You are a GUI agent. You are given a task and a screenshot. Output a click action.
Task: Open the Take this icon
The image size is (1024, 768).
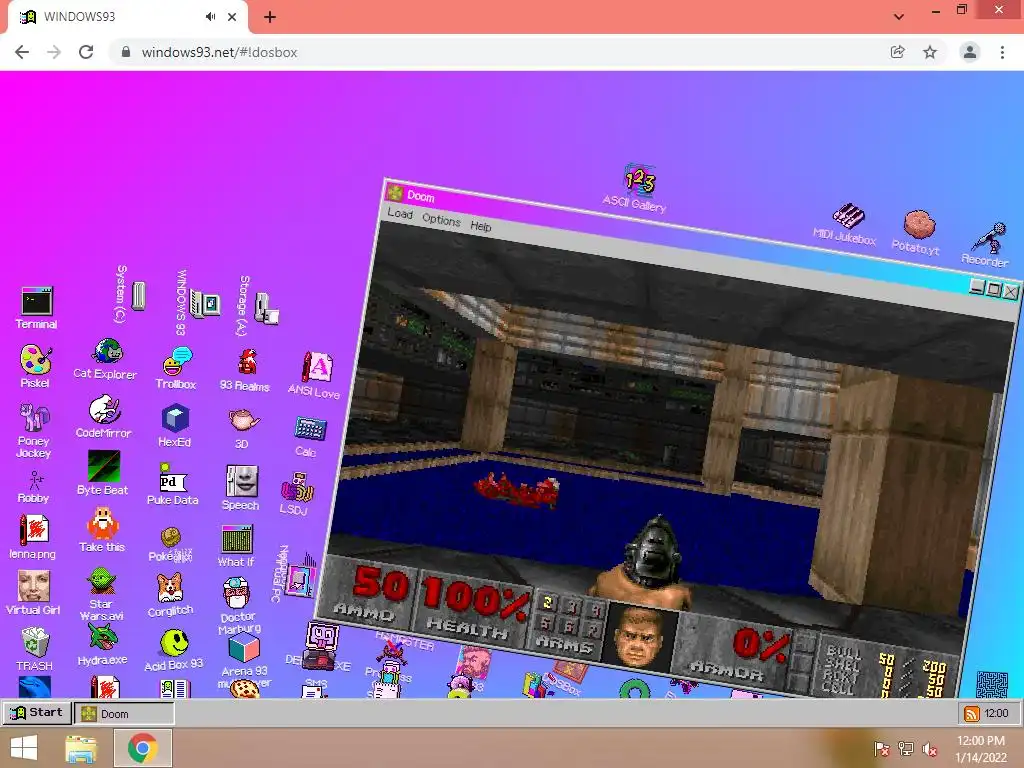pos(102,530)
